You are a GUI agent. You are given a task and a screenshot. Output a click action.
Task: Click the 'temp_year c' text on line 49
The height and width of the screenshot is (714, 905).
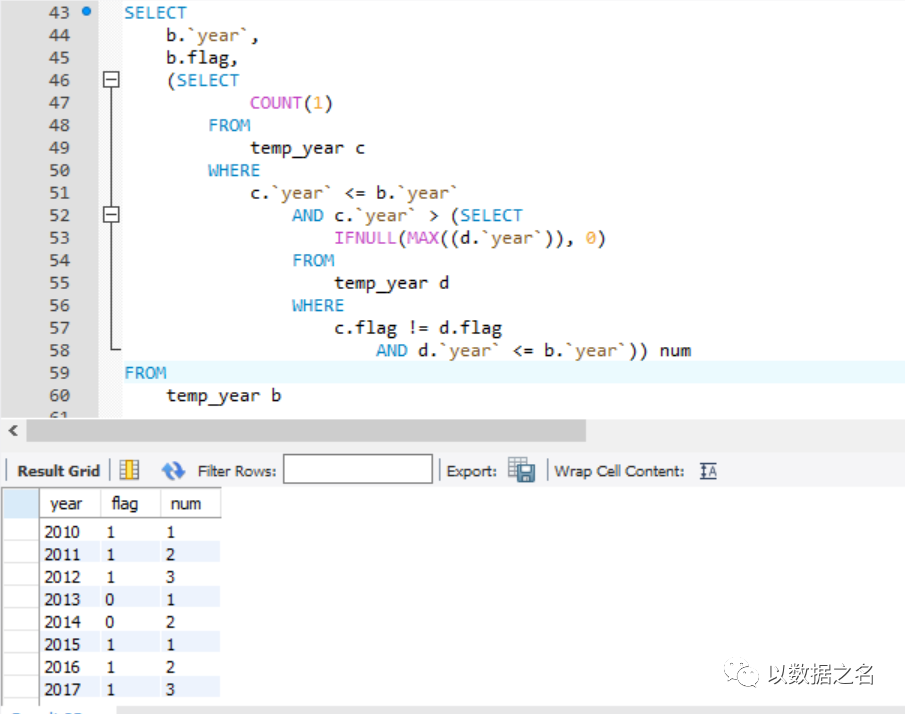(307, 148)
